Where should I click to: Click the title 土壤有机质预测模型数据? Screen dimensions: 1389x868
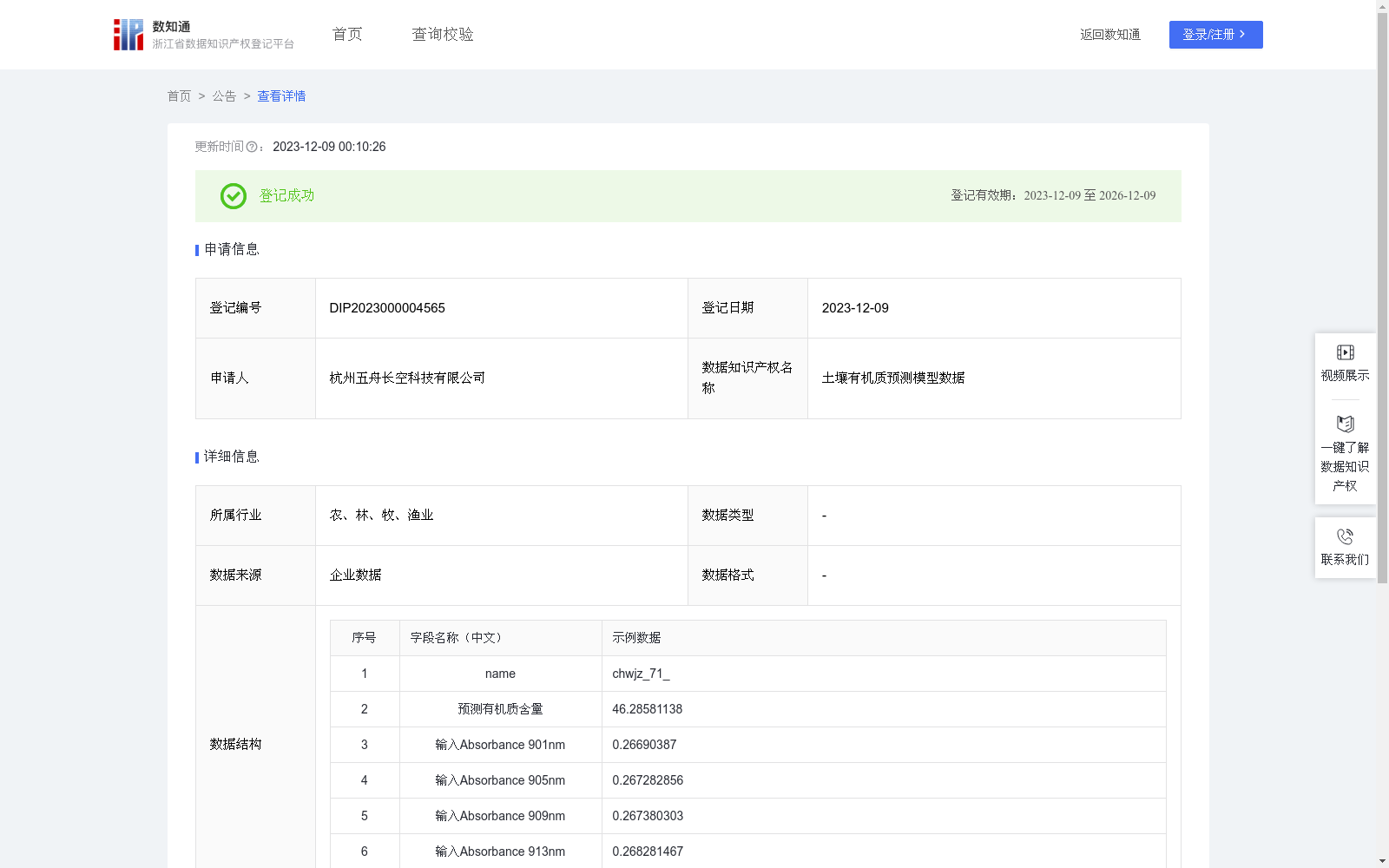click(893, 378)
